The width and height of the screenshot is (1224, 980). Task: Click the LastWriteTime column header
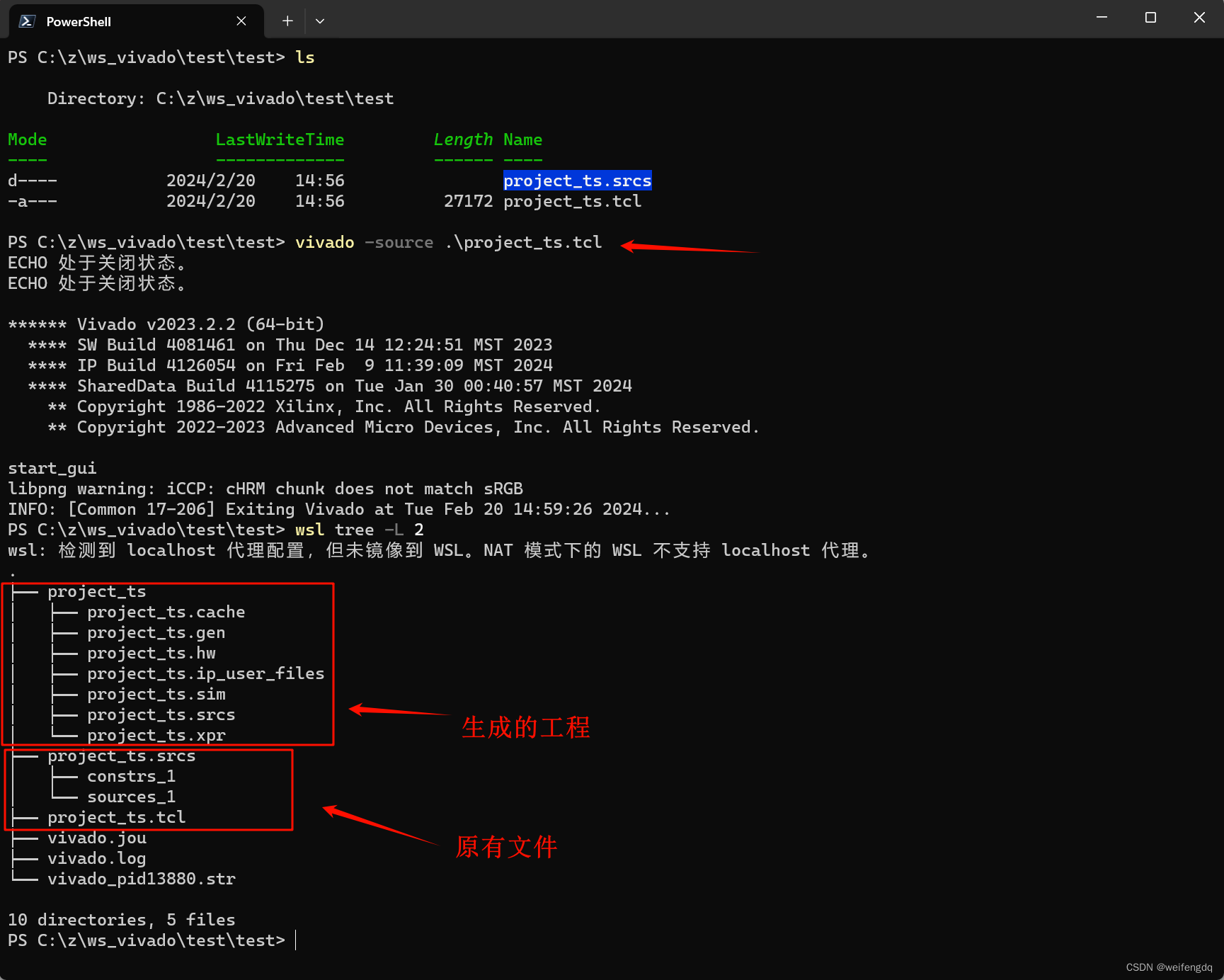(280, 139)
